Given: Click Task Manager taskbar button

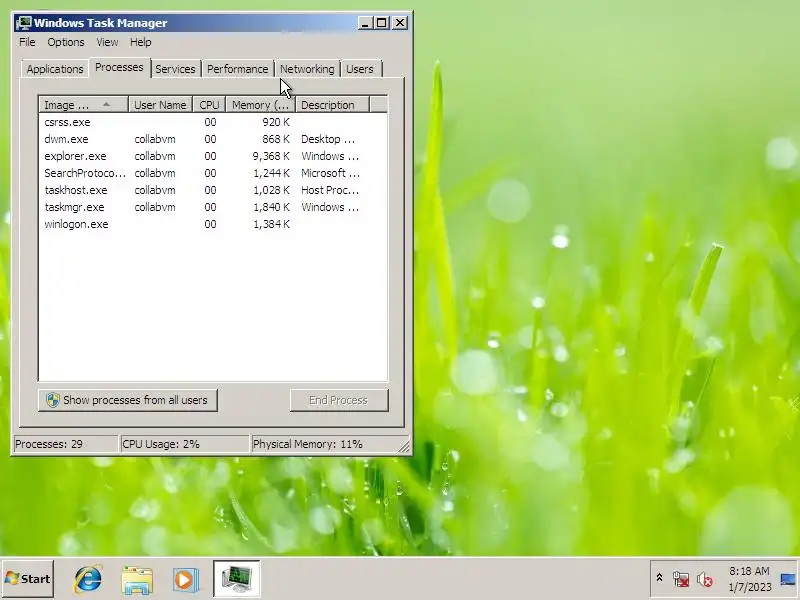Looking at the screenshot, I should [237, 579].
